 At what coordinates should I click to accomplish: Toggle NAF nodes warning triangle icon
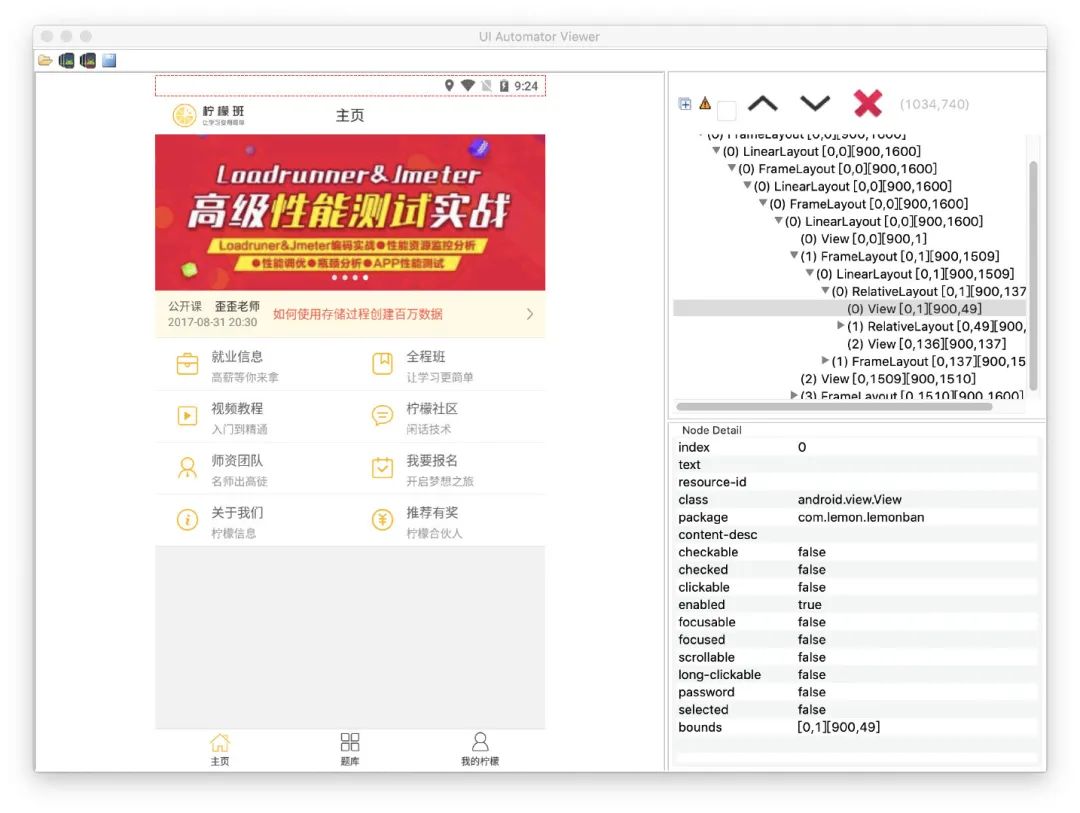pos(705,103)
